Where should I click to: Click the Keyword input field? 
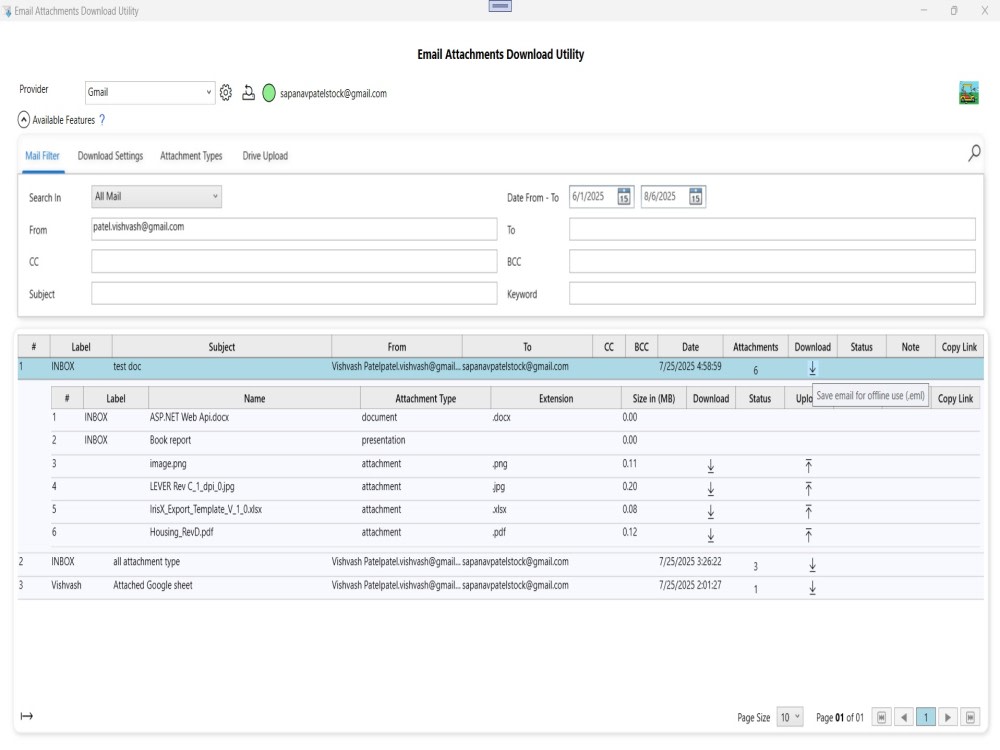pos(772,293)
